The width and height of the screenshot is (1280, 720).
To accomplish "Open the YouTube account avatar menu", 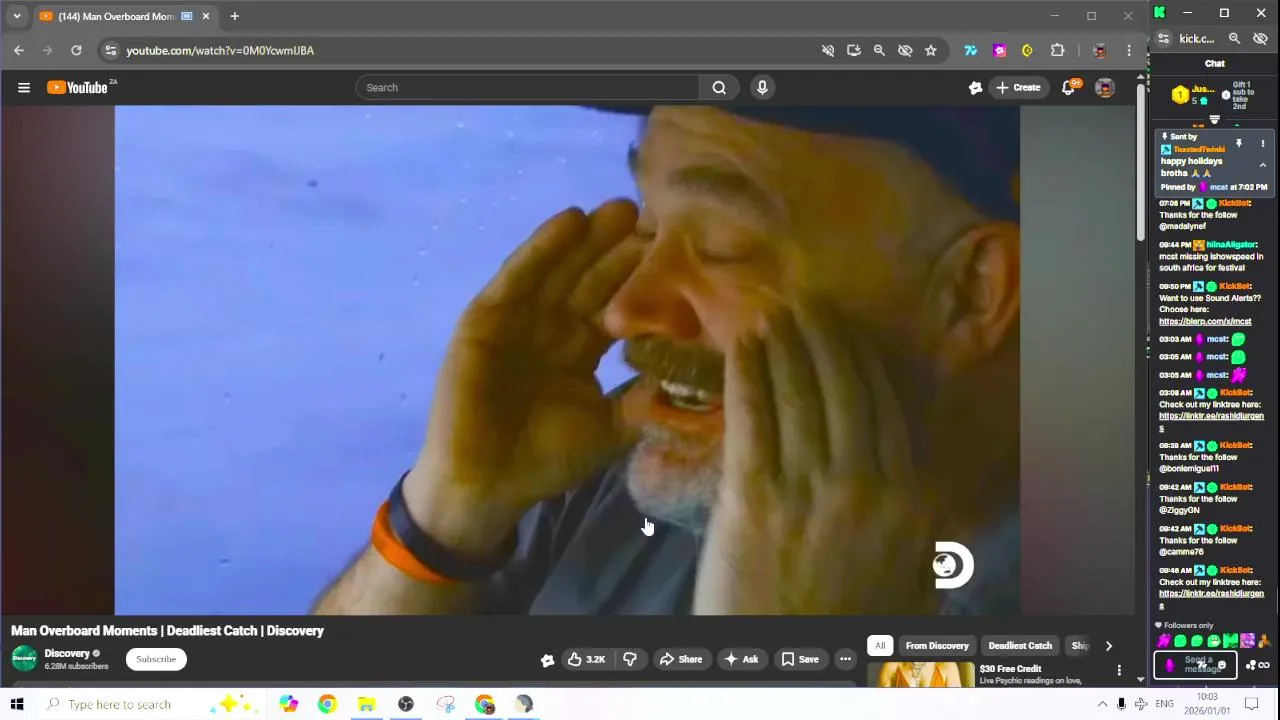I will coord(1105,88).
